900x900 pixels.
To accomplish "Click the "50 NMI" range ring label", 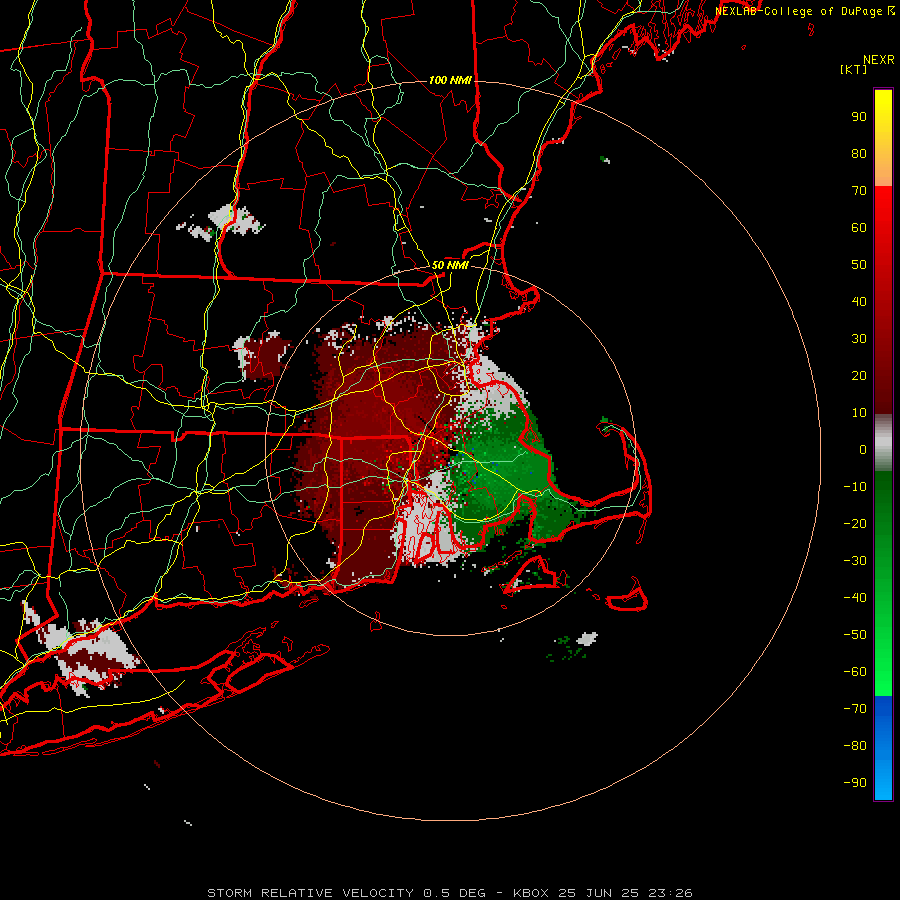I will coord(450,265).
